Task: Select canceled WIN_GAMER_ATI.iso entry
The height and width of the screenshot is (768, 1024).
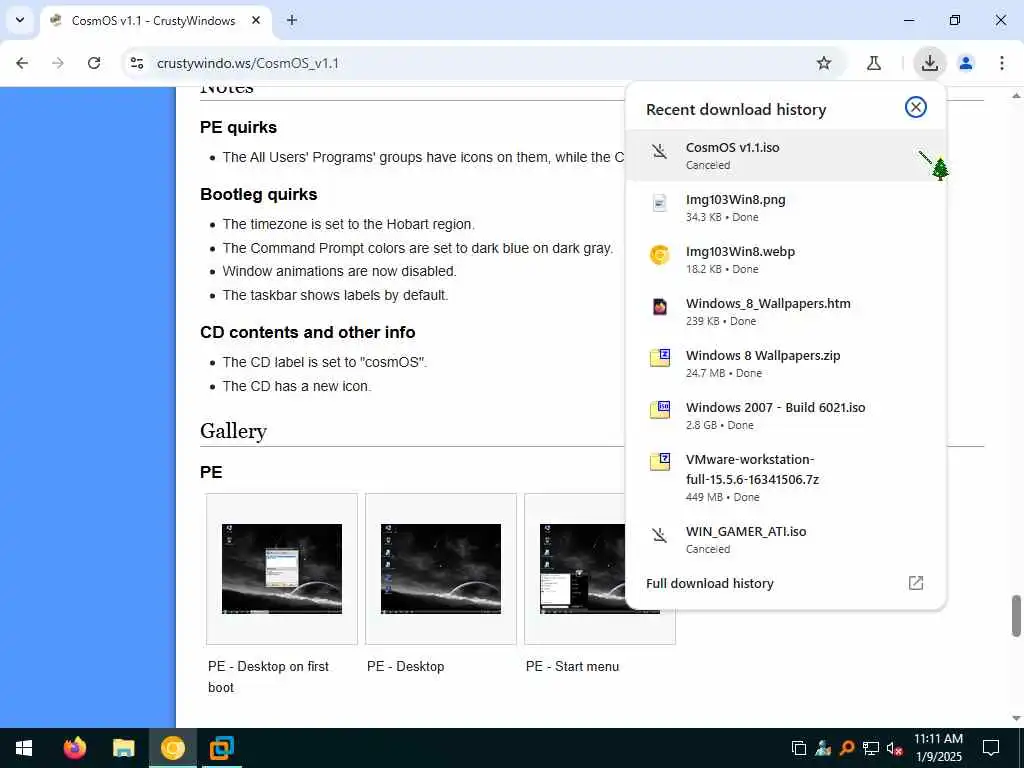Action: (x=786, y=539)
